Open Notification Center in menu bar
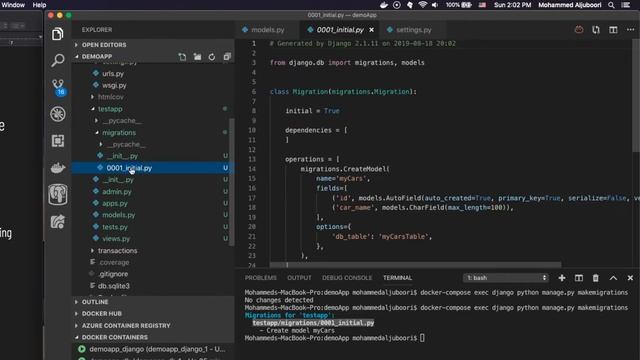Screen dimensions: 640x360 pos(626,5)
